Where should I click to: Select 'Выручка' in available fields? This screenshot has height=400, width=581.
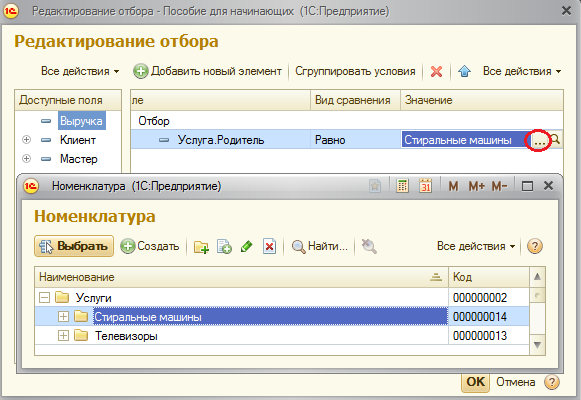(x=82, y=121)
